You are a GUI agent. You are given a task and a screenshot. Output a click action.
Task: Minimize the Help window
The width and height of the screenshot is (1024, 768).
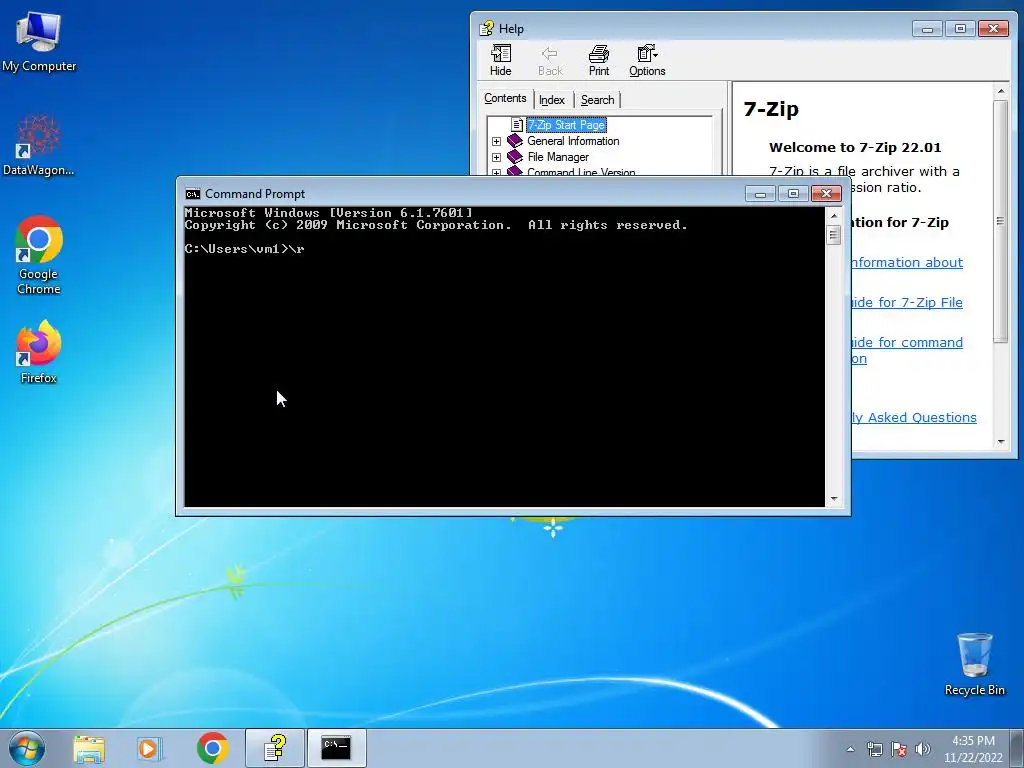point(927,29)
